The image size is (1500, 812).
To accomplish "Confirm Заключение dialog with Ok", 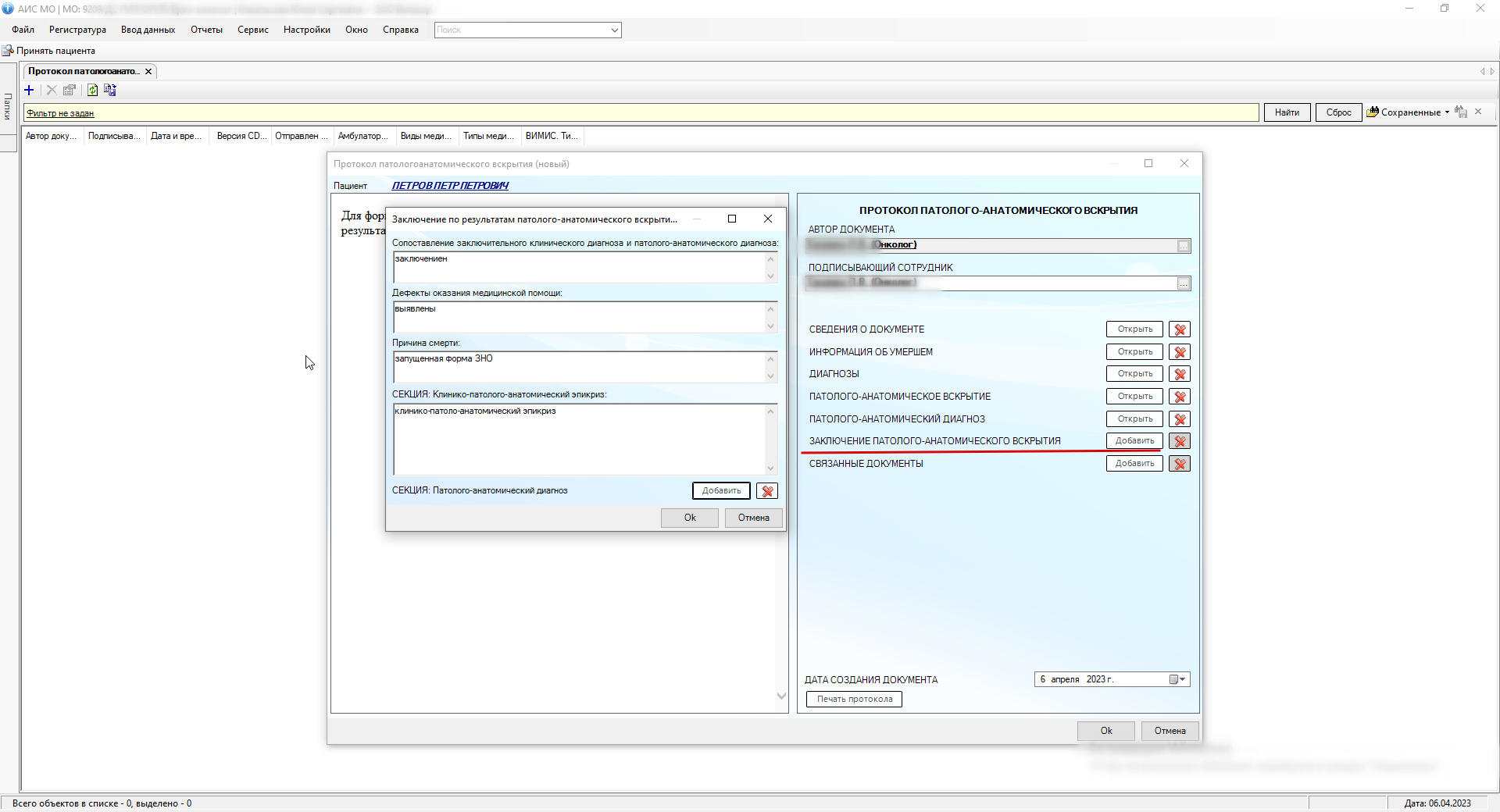I will (x=690, y=518).
